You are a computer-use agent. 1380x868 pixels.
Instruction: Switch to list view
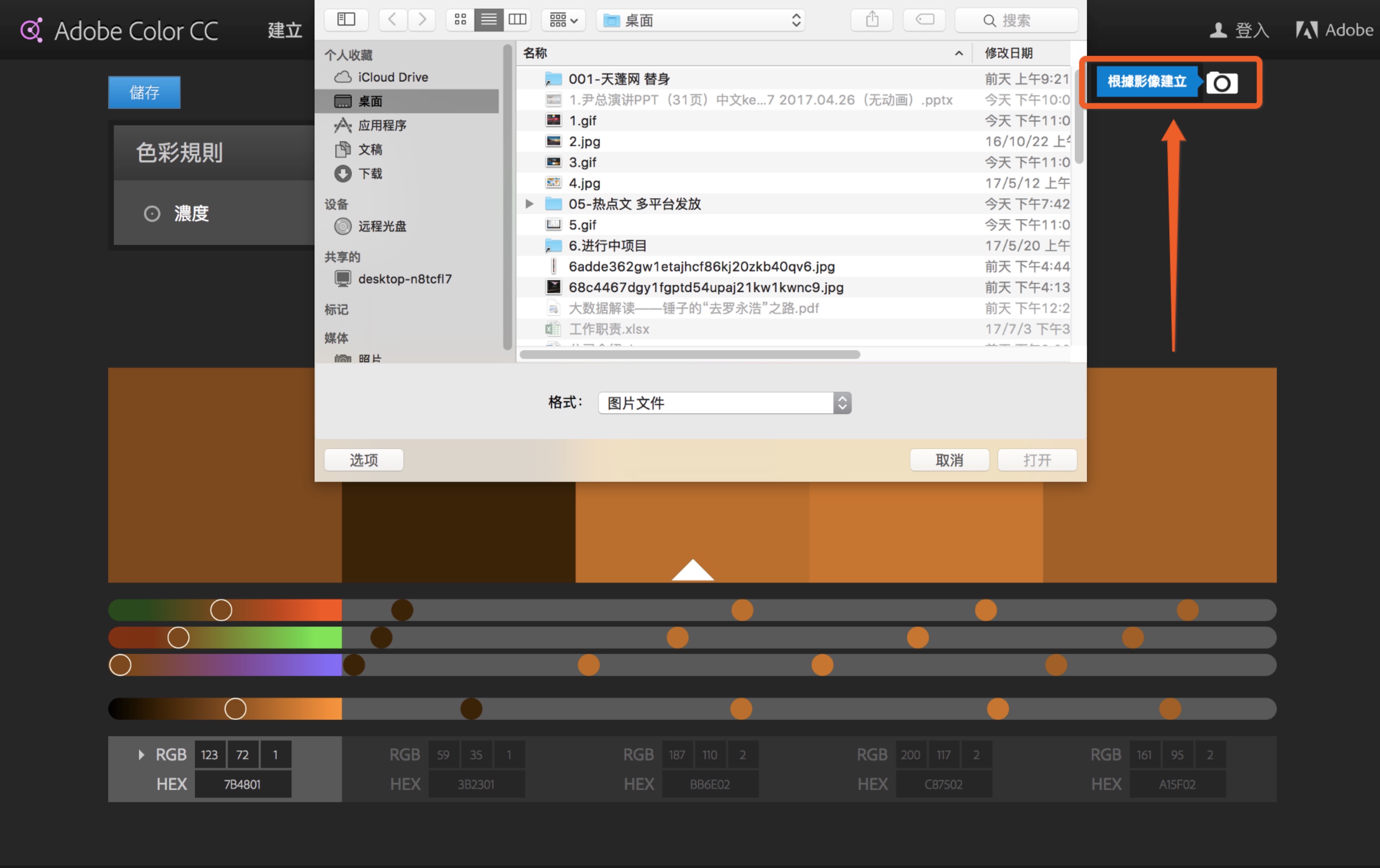(x=489, y=19)
